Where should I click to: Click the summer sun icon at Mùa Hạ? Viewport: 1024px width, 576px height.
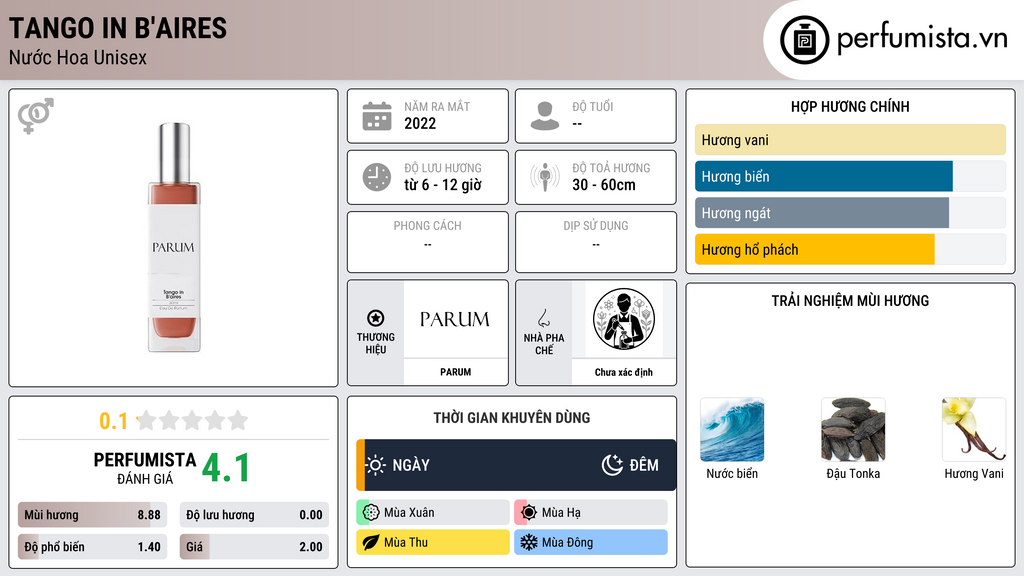tap(529, 513)
